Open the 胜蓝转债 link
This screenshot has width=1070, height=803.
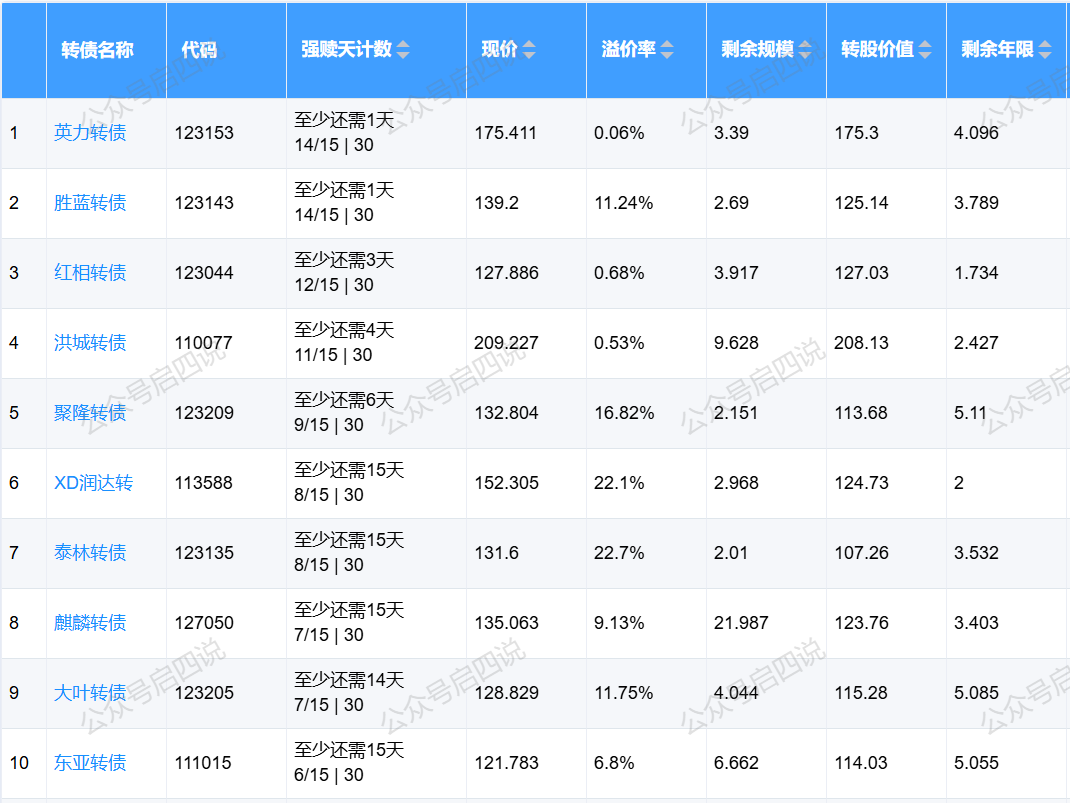click(x=90, y=203)
